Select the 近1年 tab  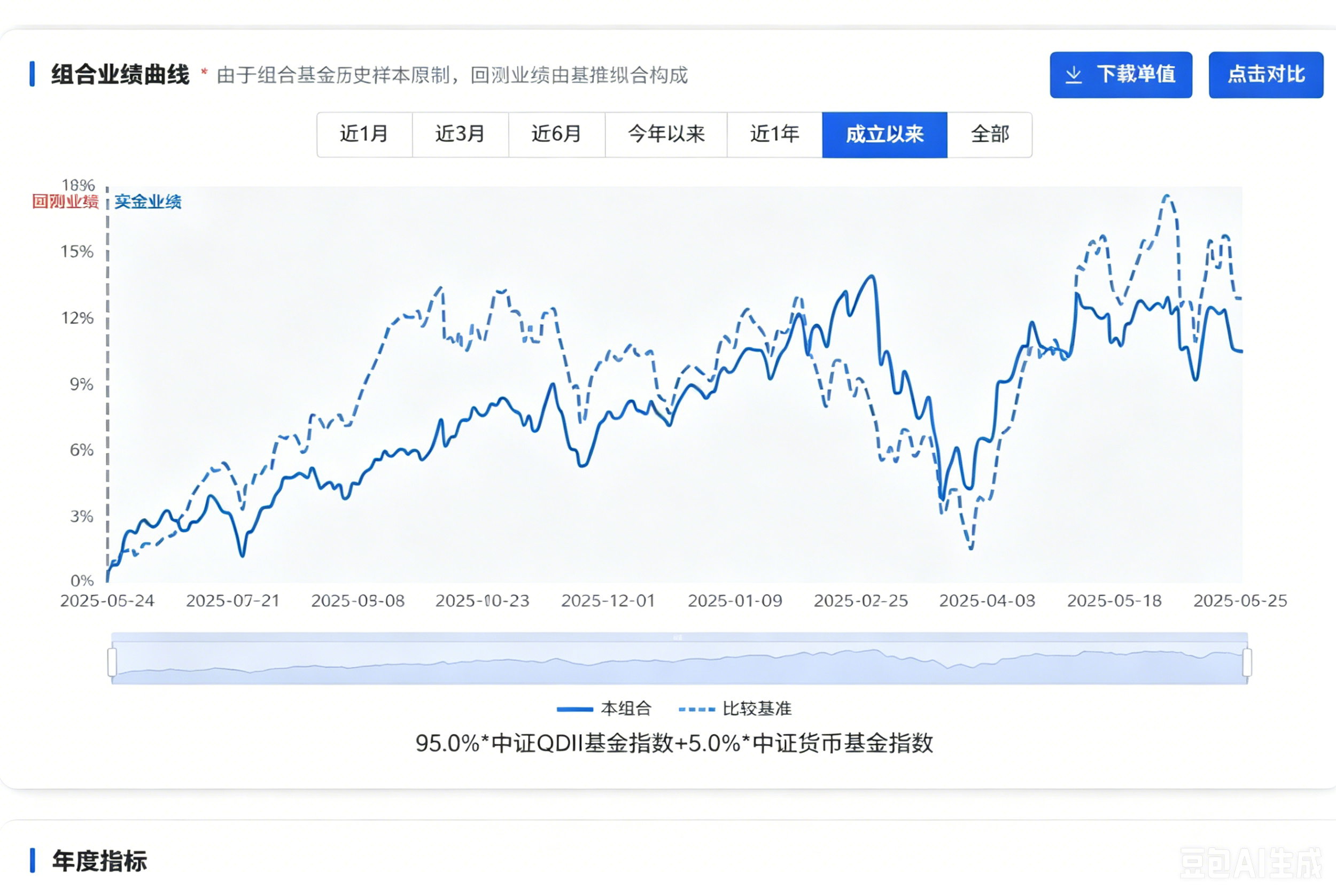click(x=775, y=135)
